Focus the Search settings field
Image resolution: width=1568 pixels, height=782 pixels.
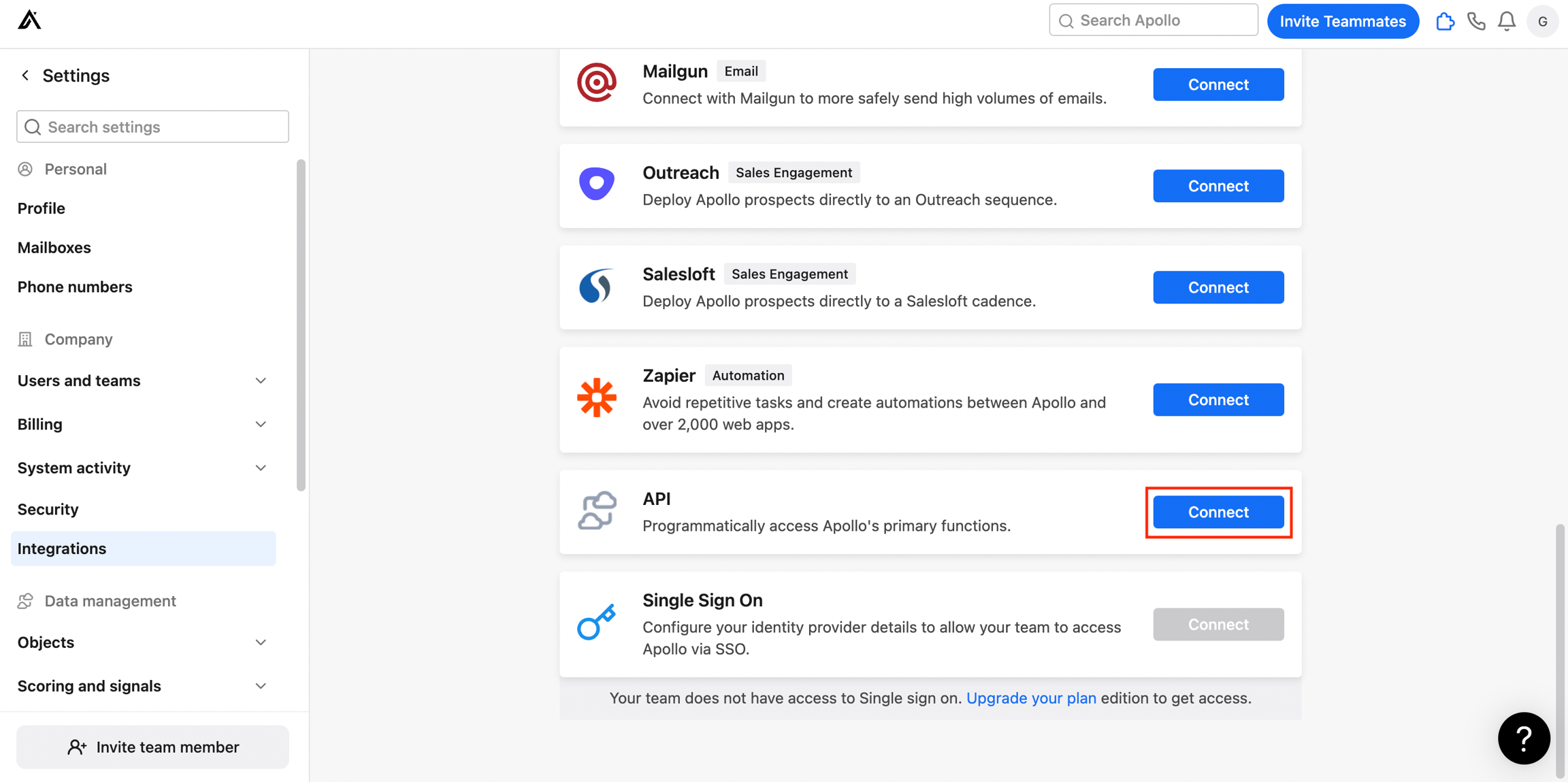pyautogui.click(x=153, y=127)
